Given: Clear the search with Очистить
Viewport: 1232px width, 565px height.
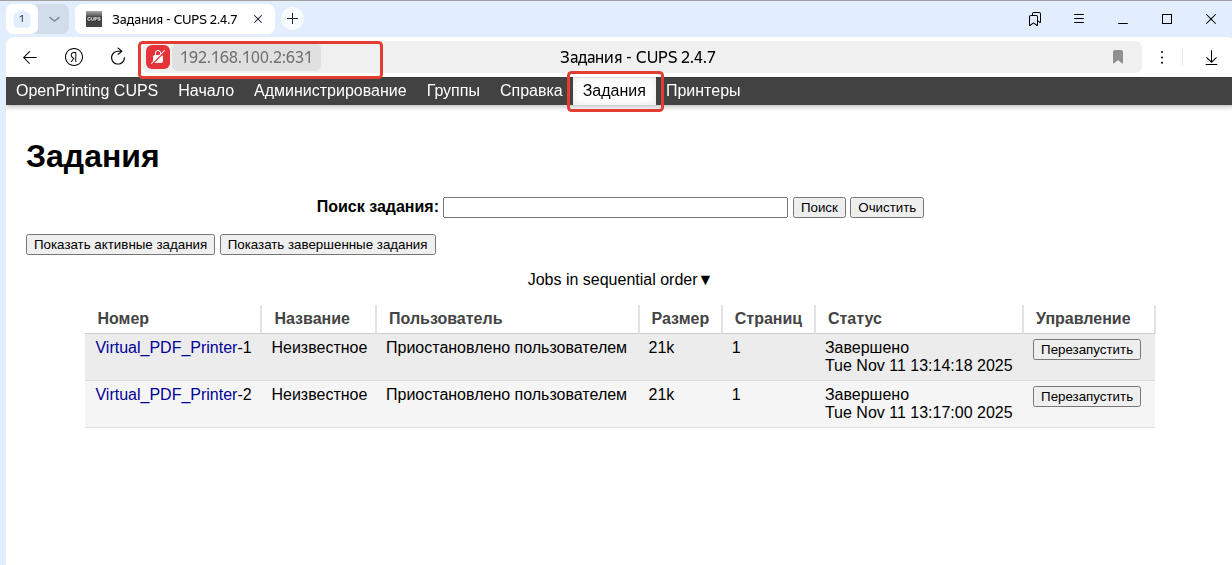Looking at the screenshot, I should pyautogui.click(x=887, y=207).
